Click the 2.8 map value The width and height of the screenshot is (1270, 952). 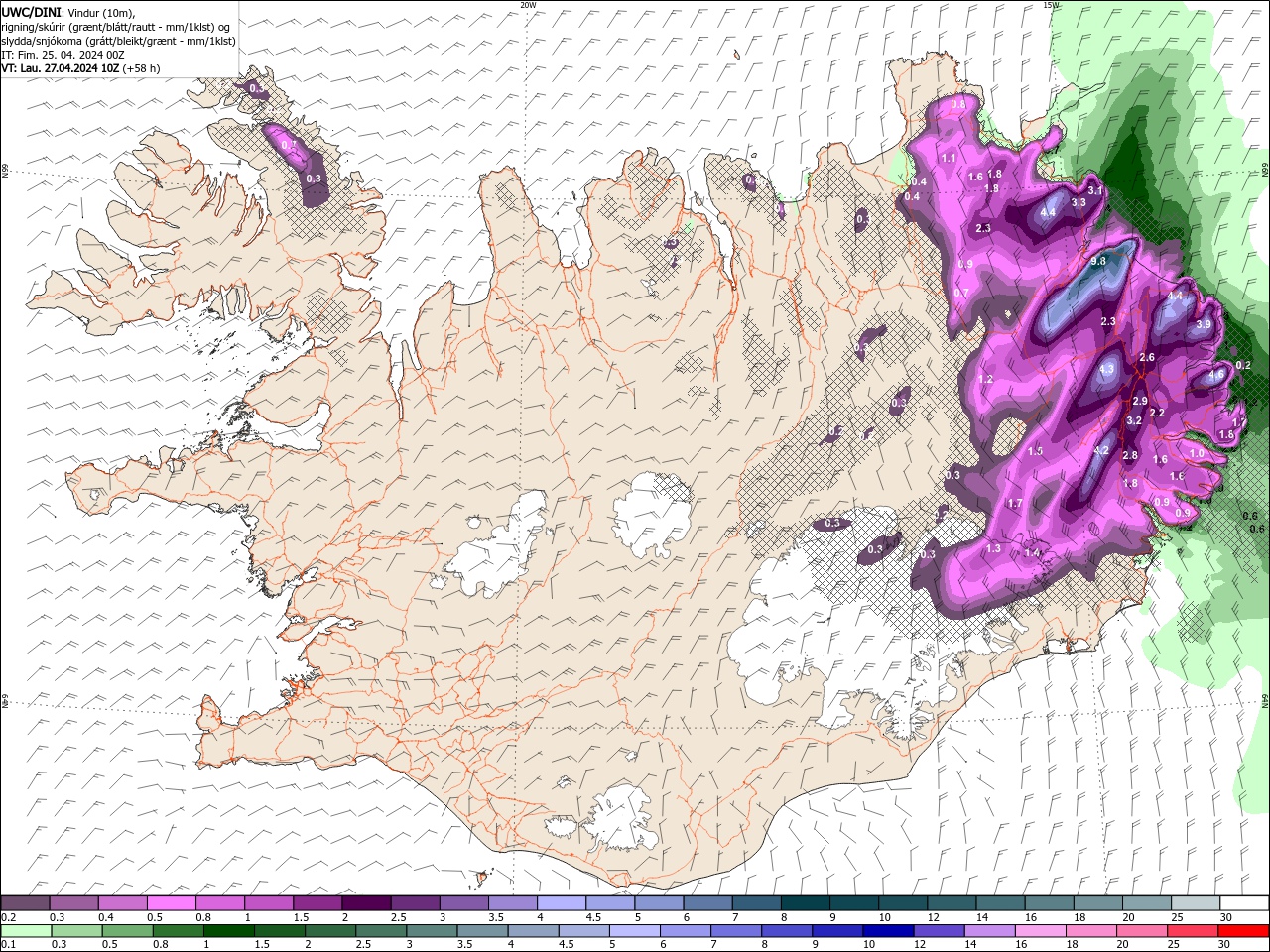coord(1130,455)
